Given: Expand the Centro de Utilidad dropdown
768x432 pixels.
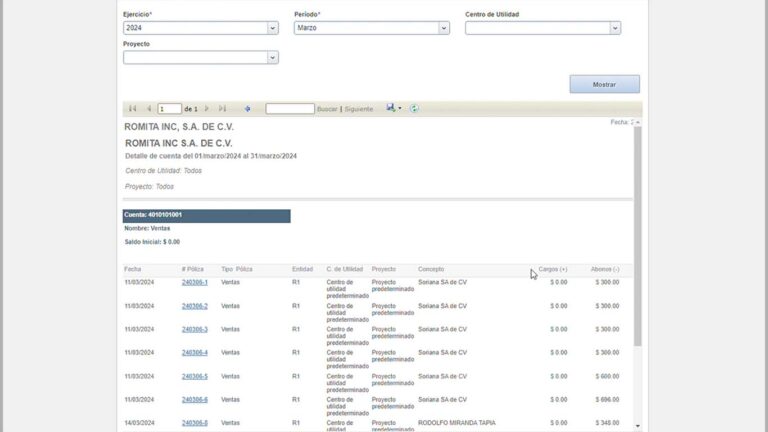Looking at the screenshot, I should click(614, 28).
